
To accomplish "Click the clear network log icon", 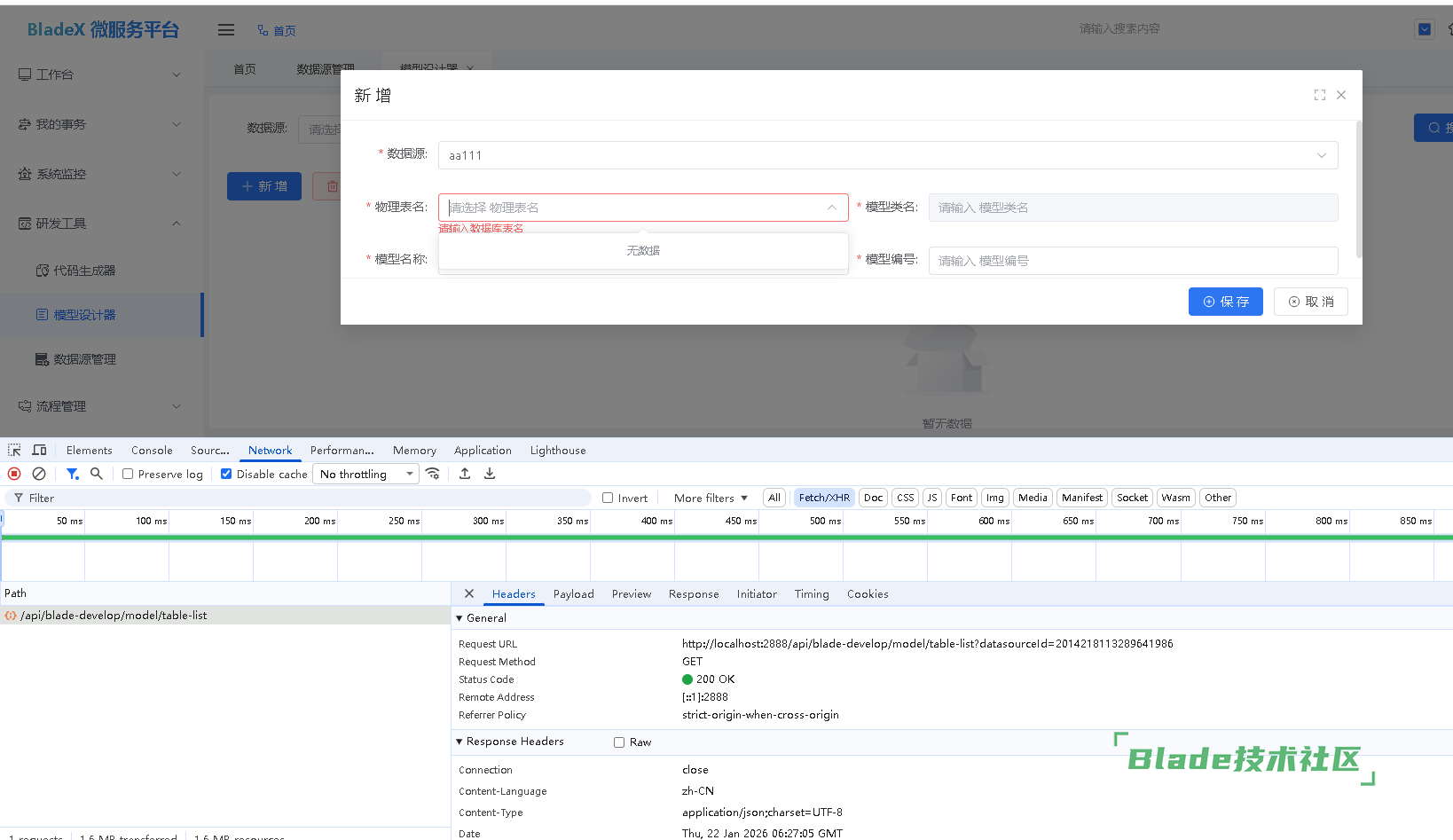I will [39, 474].
